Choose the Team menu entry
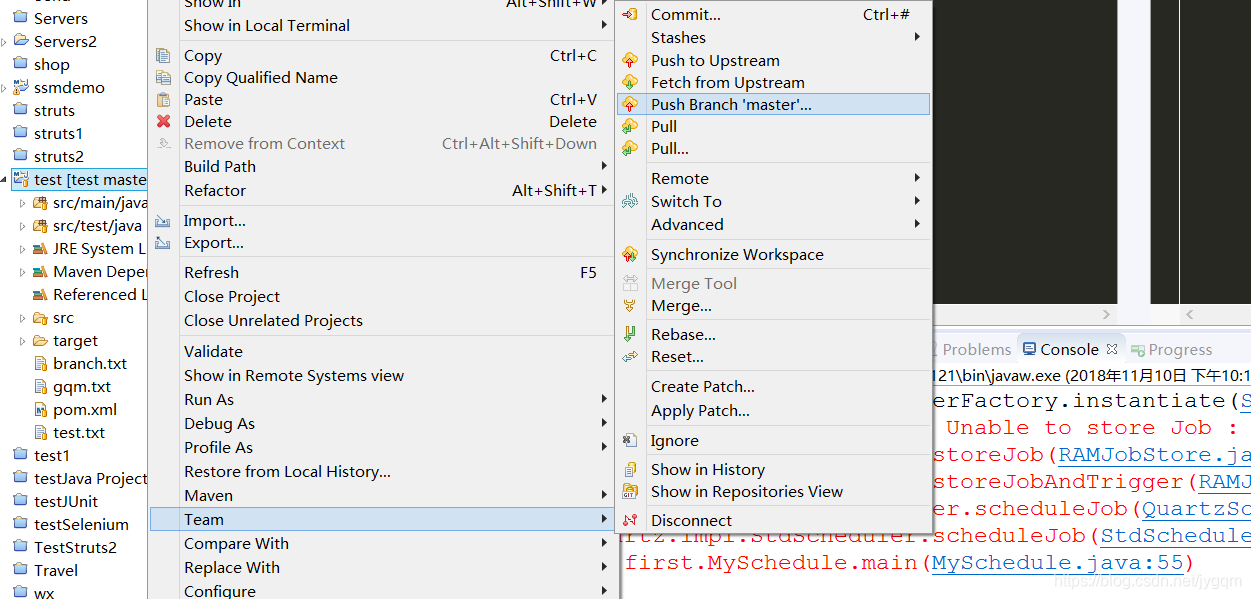 (381, 519)
